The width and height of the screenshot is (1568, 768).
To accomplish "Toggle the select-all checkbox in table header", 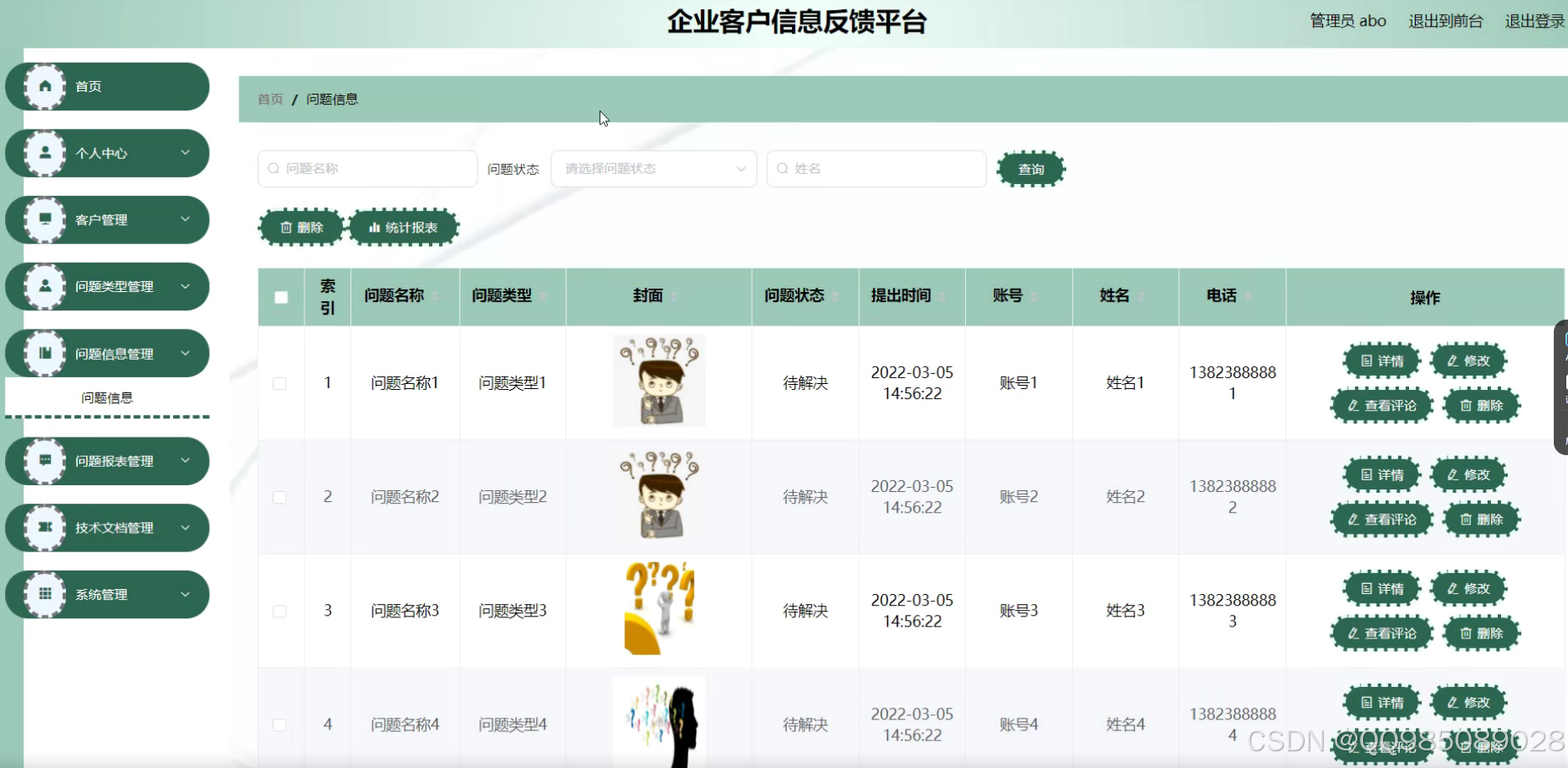I will [280, 297].
